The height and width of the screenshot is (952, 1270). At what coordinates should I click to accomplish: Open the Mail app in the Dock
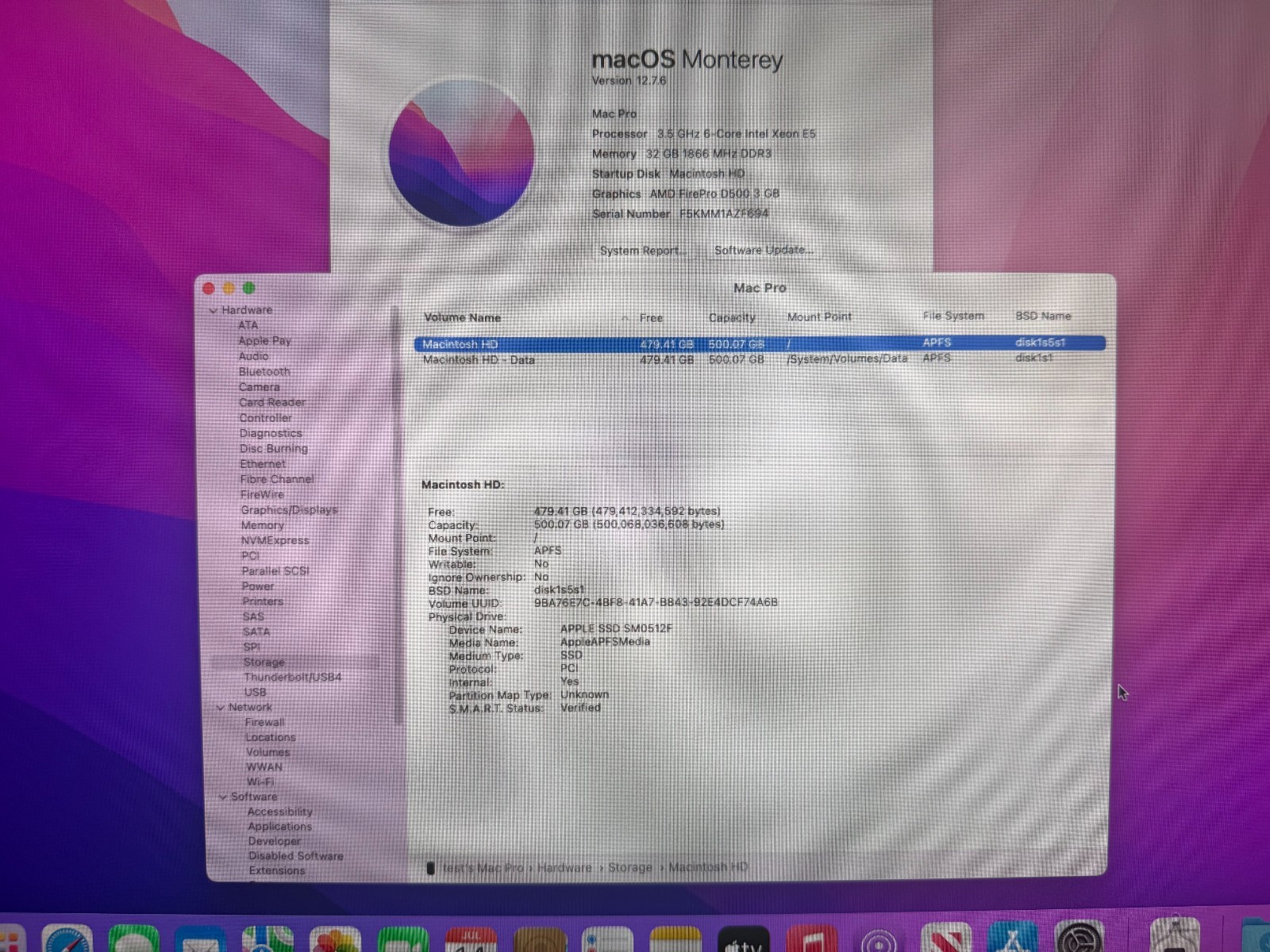[200, 940]
